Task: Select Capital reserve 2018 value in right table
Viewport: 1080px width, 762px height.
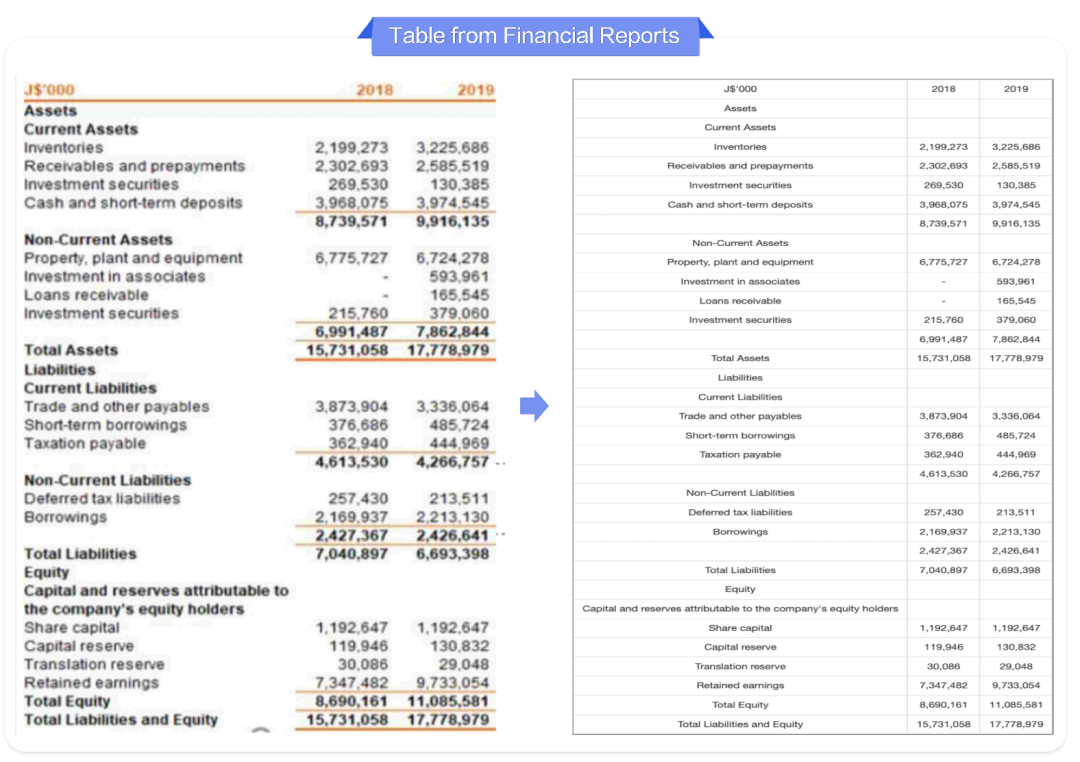Action: coord(942,647)
